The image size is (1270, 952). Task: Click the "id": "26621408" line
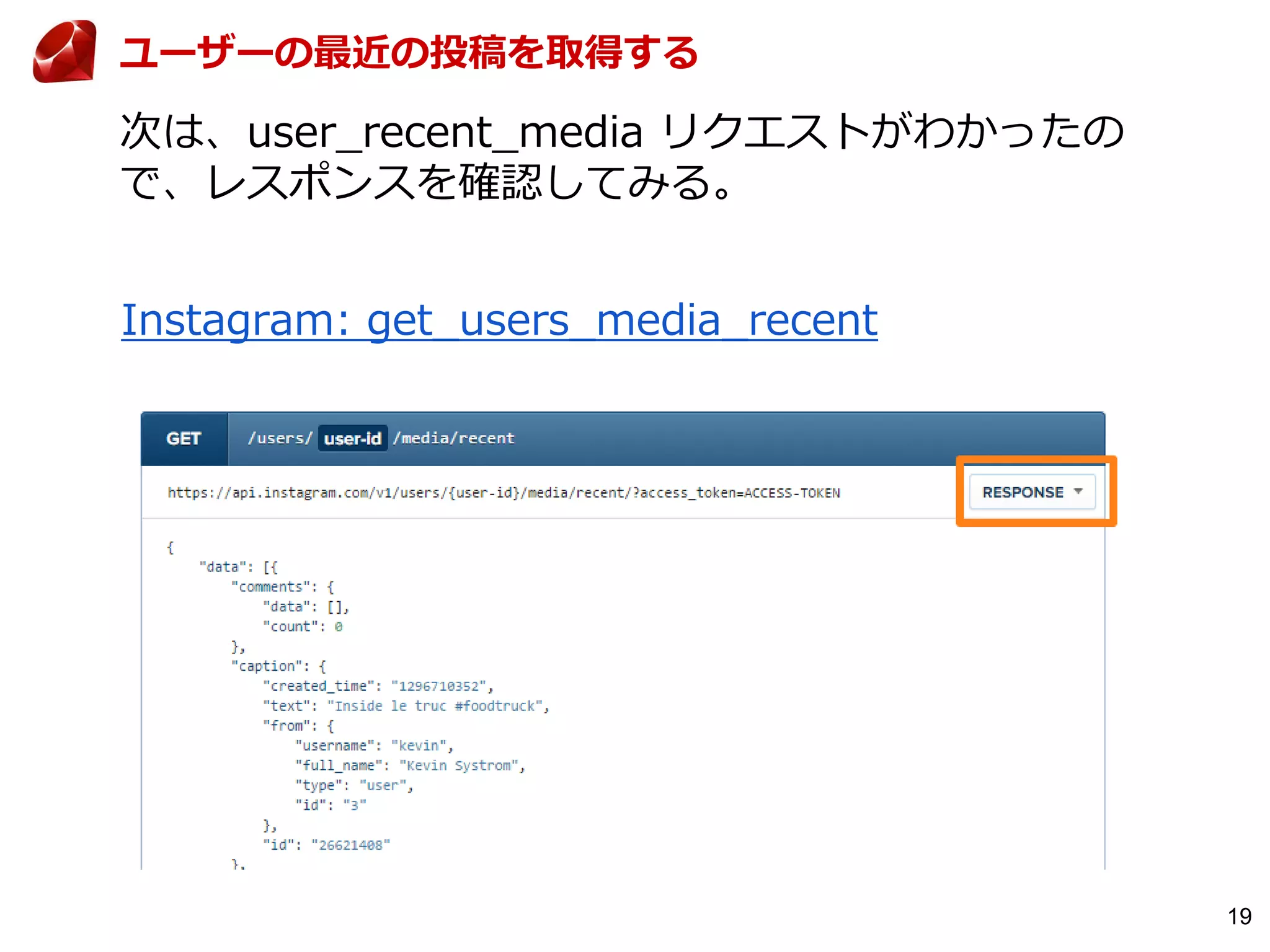tap(327, 845)
